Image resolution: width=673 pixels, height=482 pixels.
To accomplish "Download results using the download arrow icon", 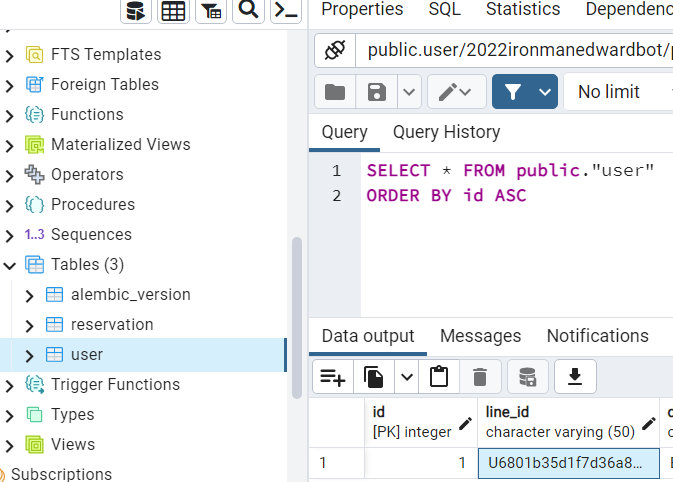I will coord(575,377).
